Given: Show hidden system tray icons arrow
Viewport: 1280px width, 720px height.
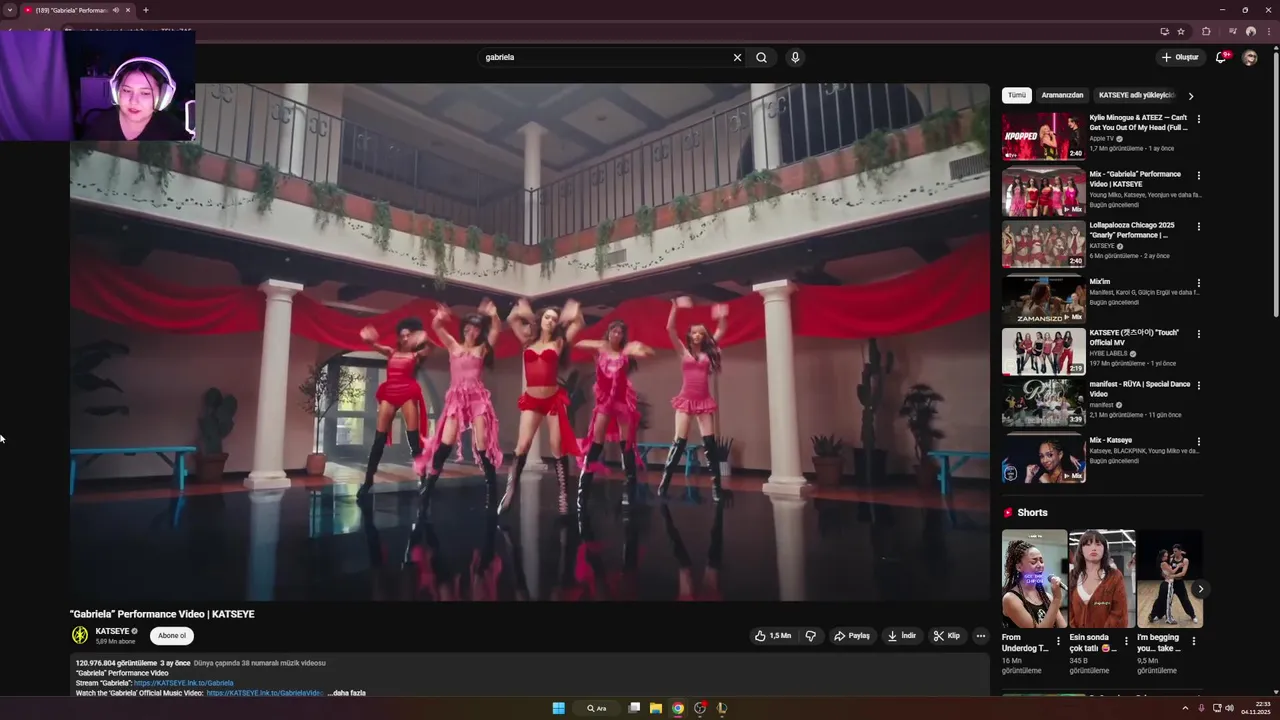Looking at the screenshot, I should click(1185, 708).
